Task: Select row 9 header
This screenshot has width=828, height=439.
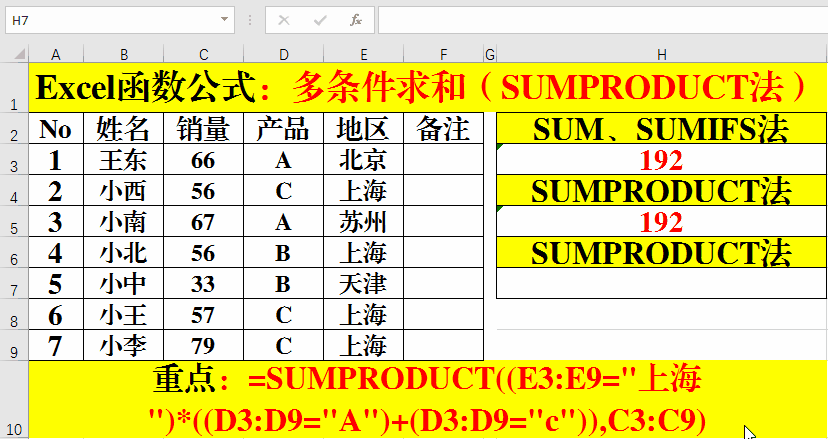Action: pos(14,345)
